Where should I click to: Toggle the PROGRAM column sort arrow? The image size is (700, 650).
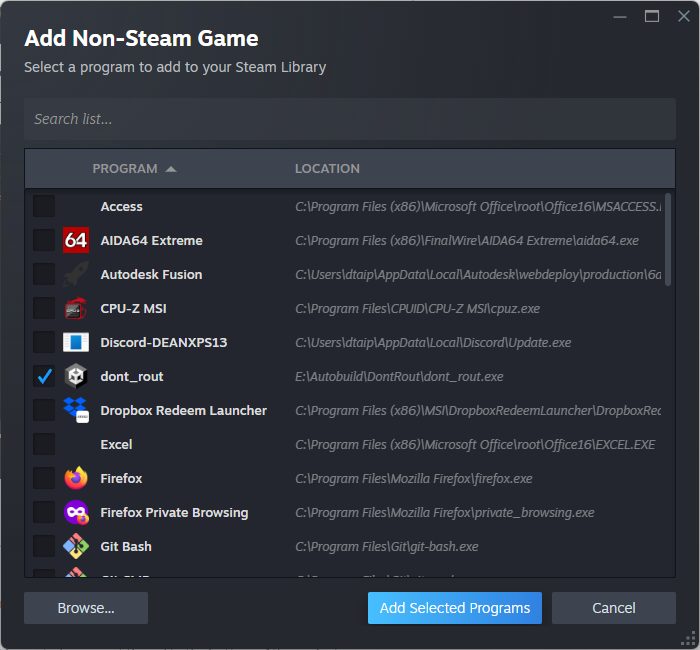pos(171,169)
